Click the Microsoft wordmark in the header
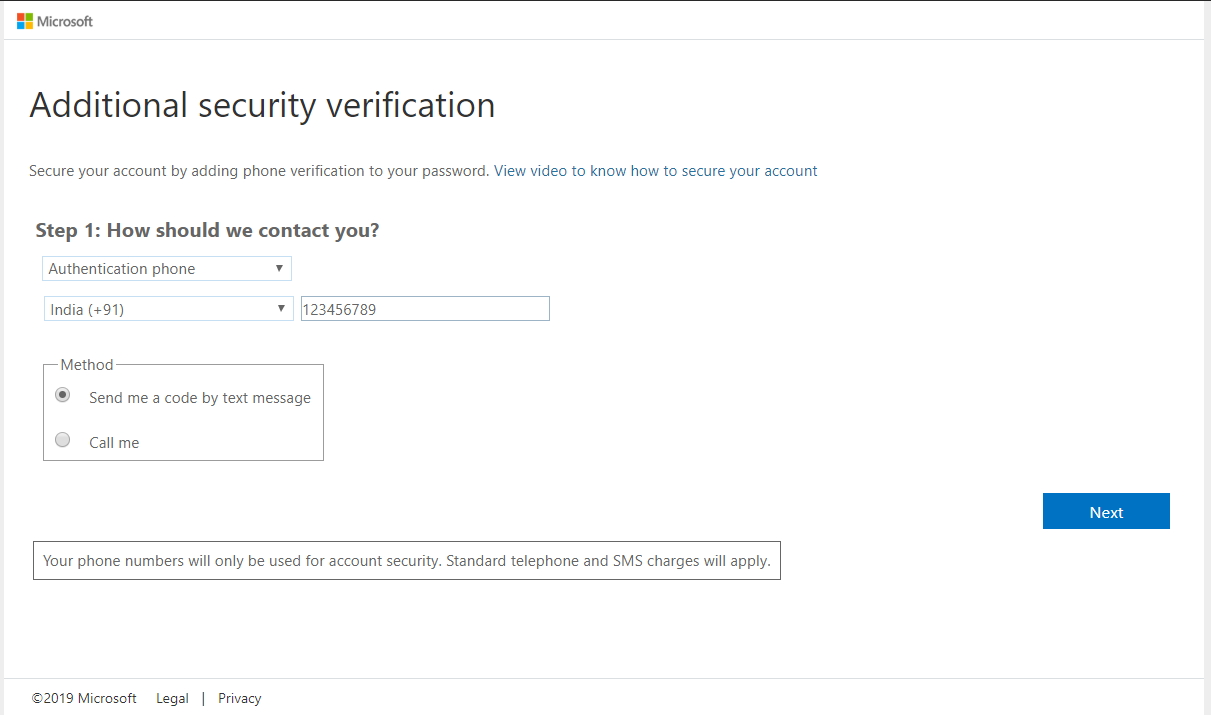The height and width of the screenshot is (715, 1211). [66, 21]
